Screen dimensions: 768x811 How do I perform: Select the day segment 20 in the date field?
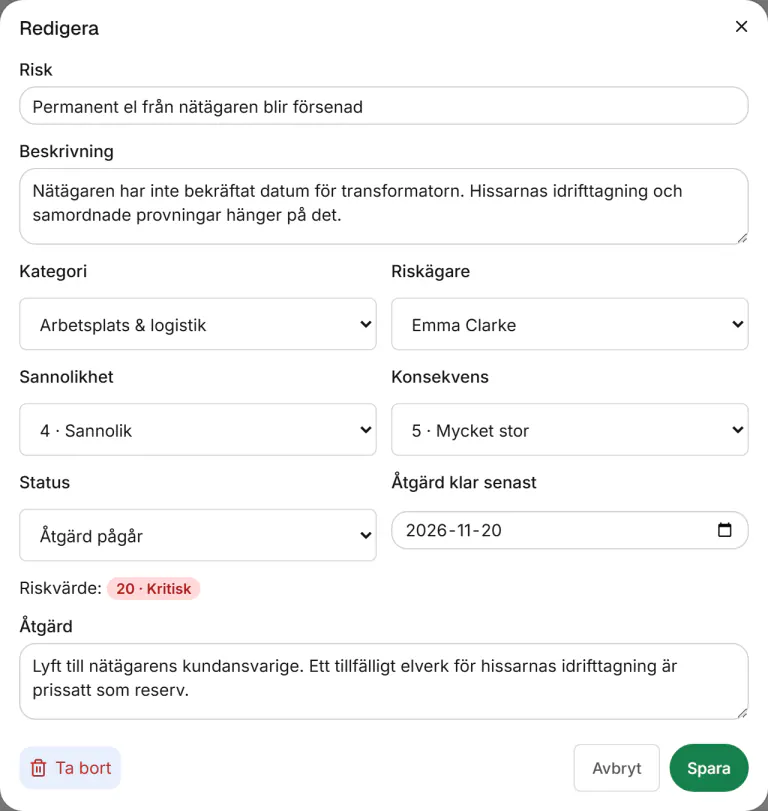coord(491,530)
